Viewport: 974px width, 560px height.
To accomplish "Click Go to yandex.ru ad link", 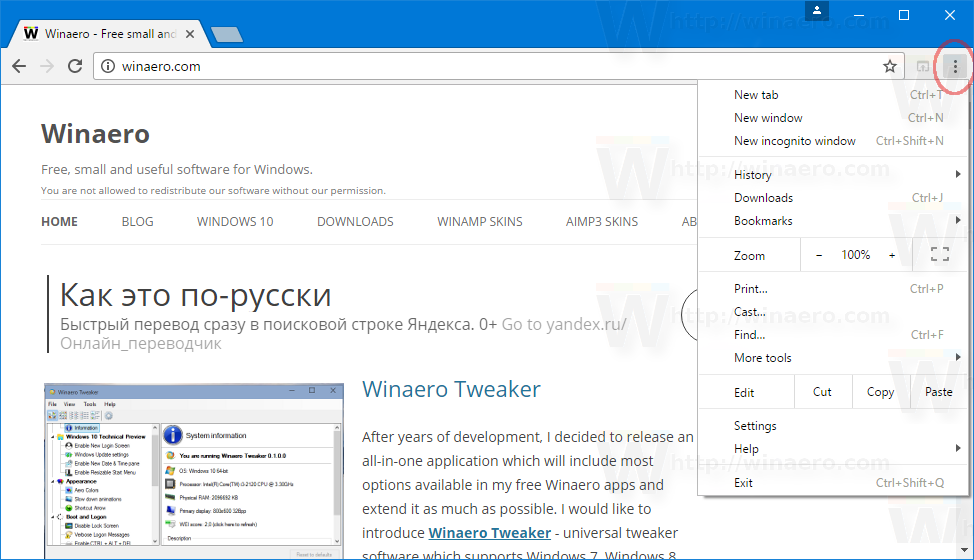I will point(564,324).
